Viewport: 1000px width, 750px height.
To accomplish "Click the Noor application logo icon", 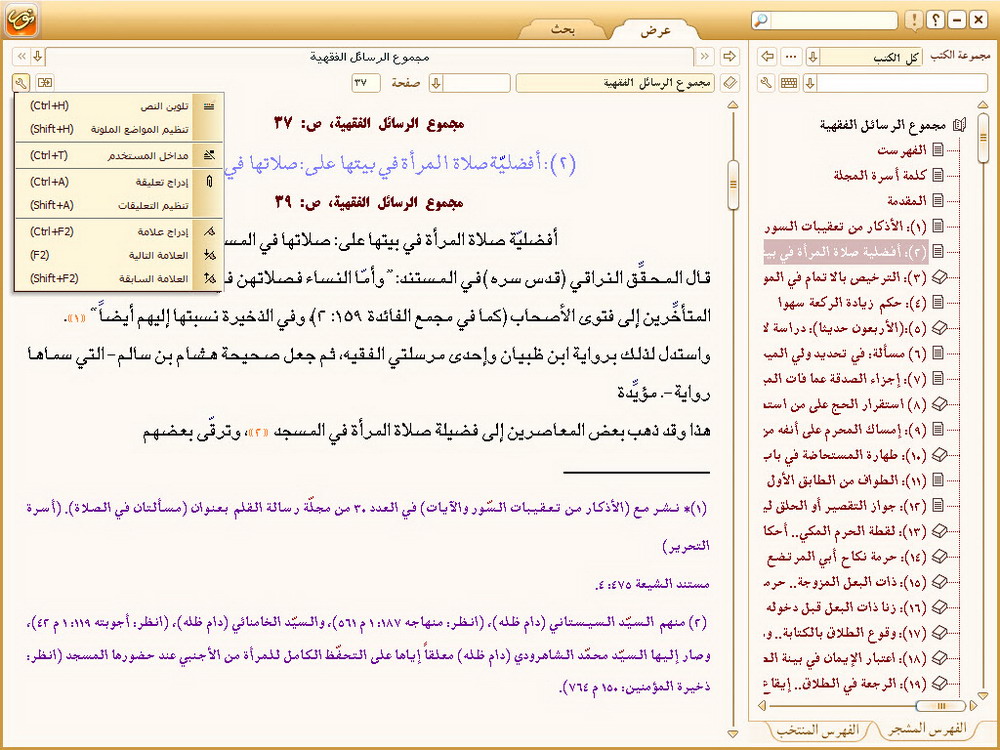I will click(22, 20).
